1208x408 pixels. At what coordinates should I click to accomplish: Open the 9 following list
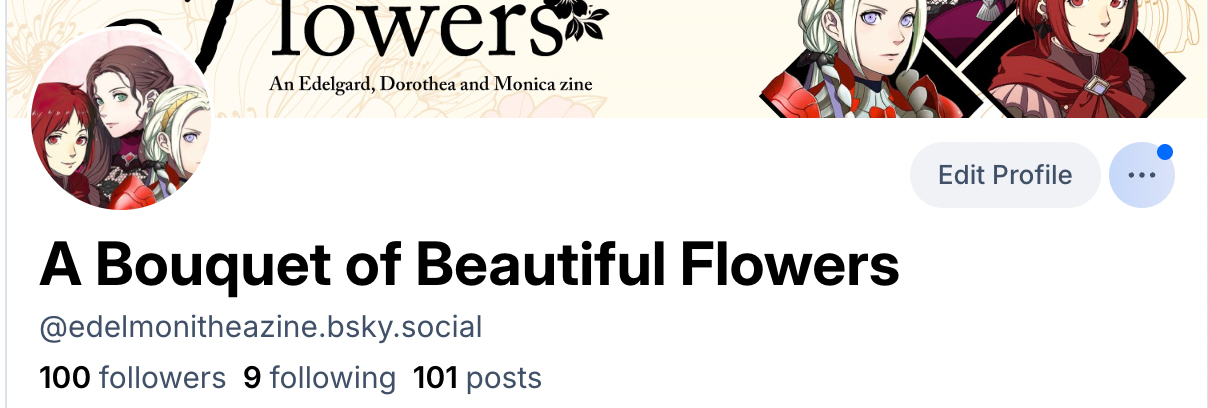coord(319,378)
